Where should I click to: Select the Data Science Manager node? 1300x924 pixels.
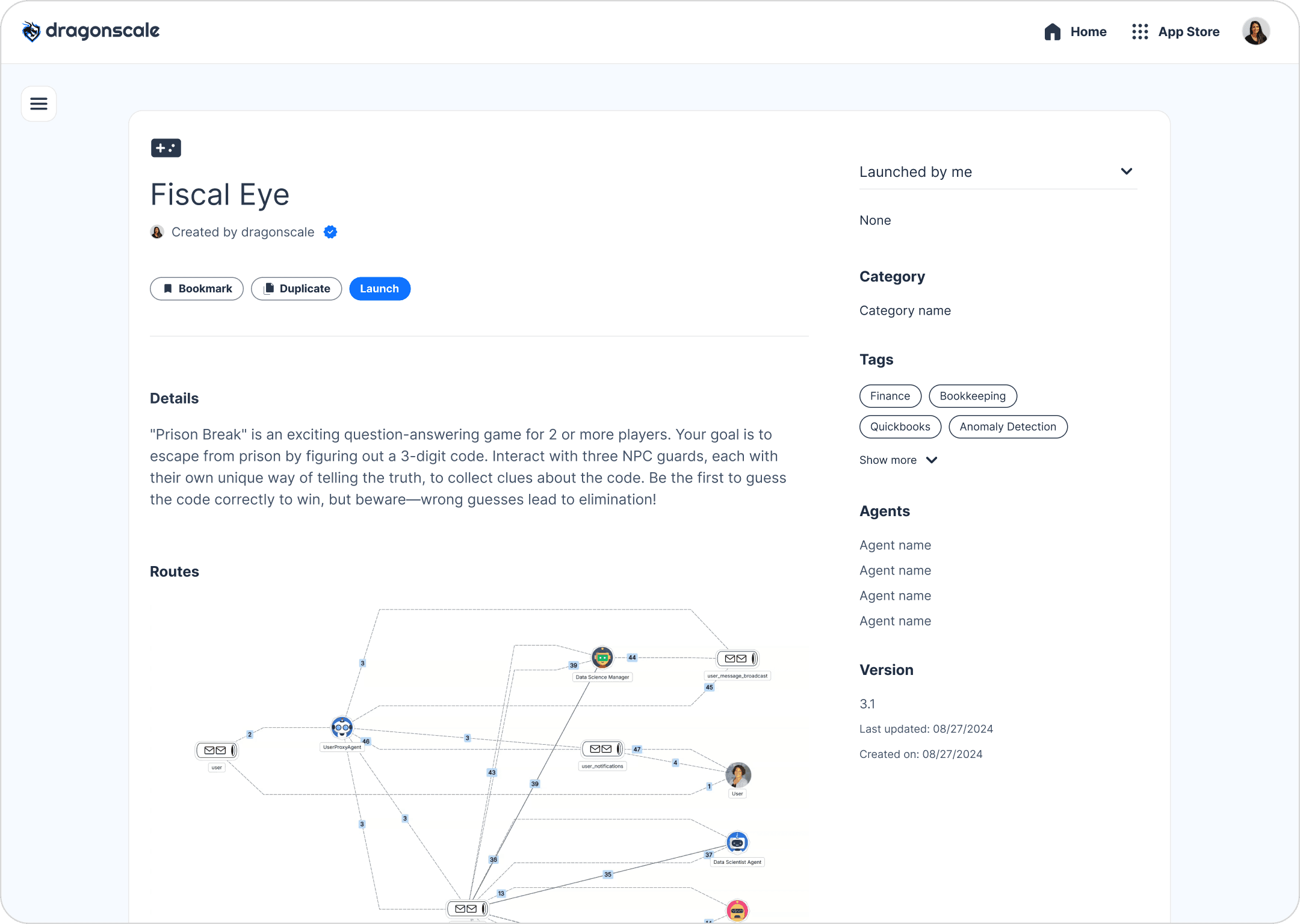click(602, 658)
